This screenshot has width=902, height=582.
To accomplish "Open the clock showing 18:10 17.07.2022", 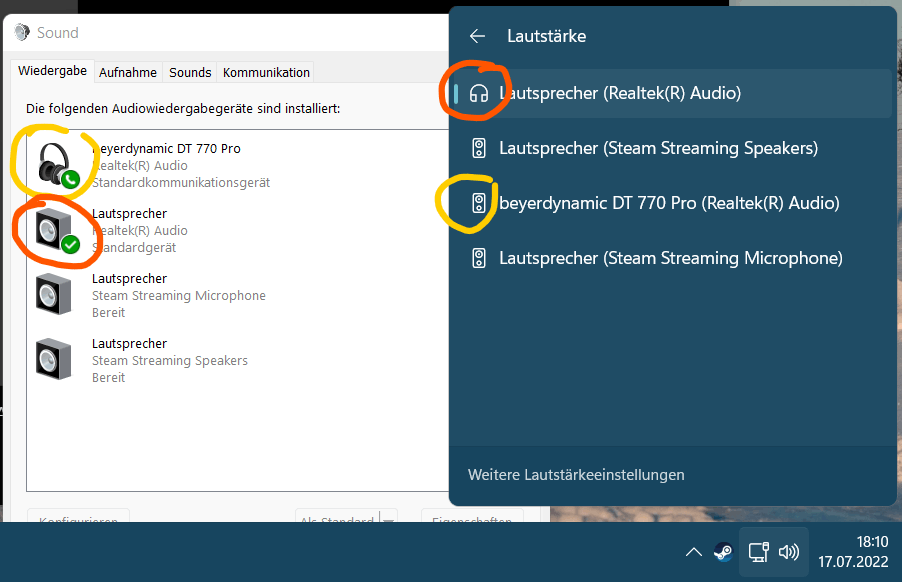I will tap(853, 552).
